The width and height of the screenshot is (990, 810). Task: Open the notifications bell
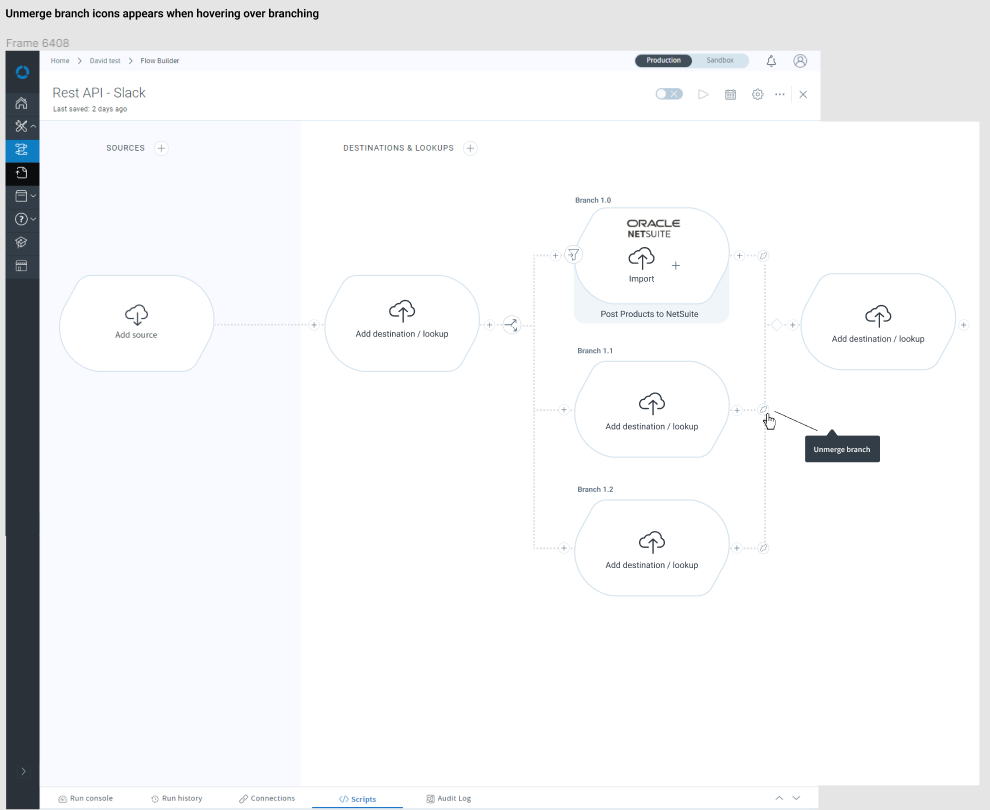[771, 61]
